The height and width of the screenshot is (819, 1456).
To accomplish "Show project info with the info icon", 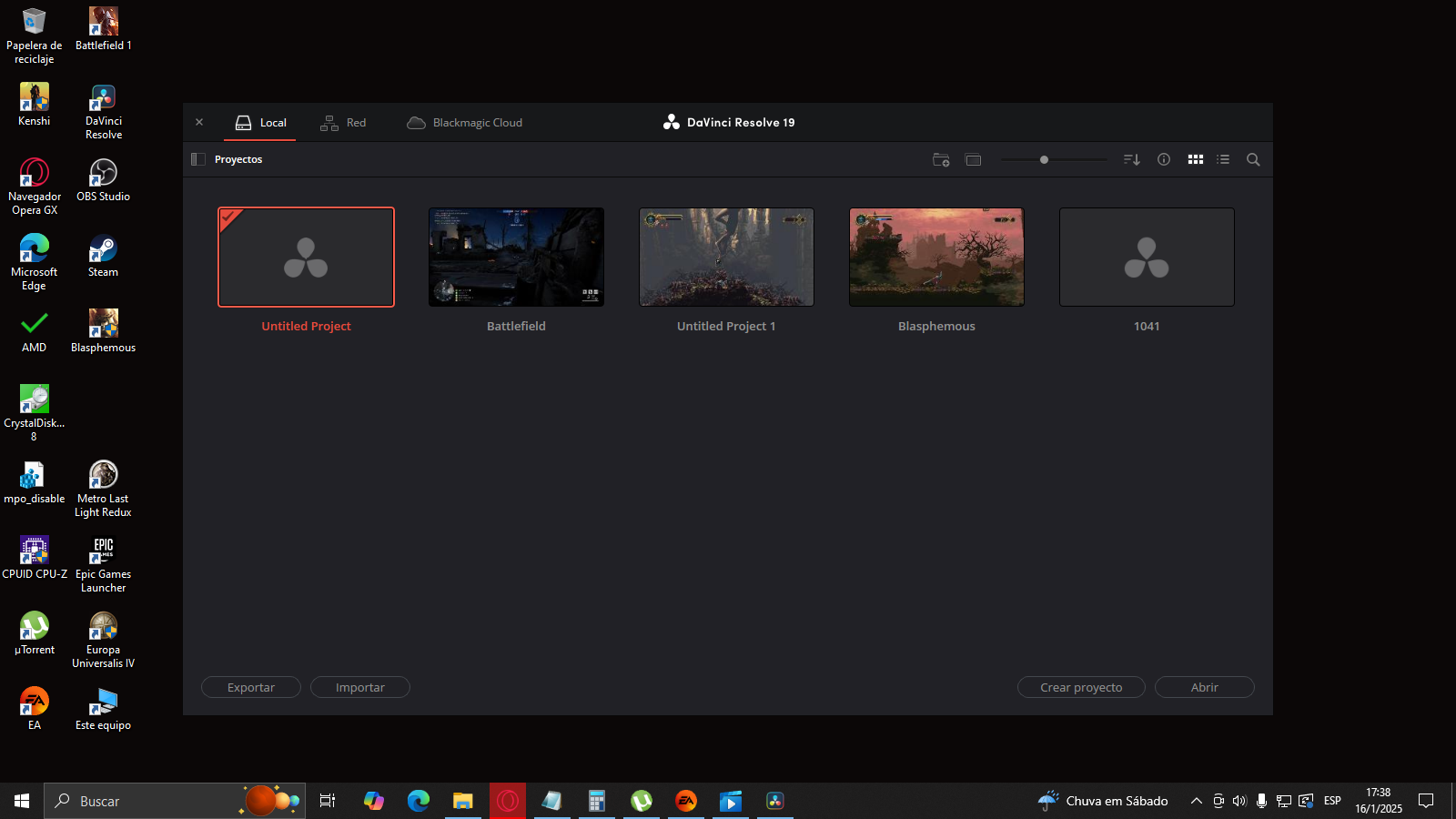I will (1163, 159).
